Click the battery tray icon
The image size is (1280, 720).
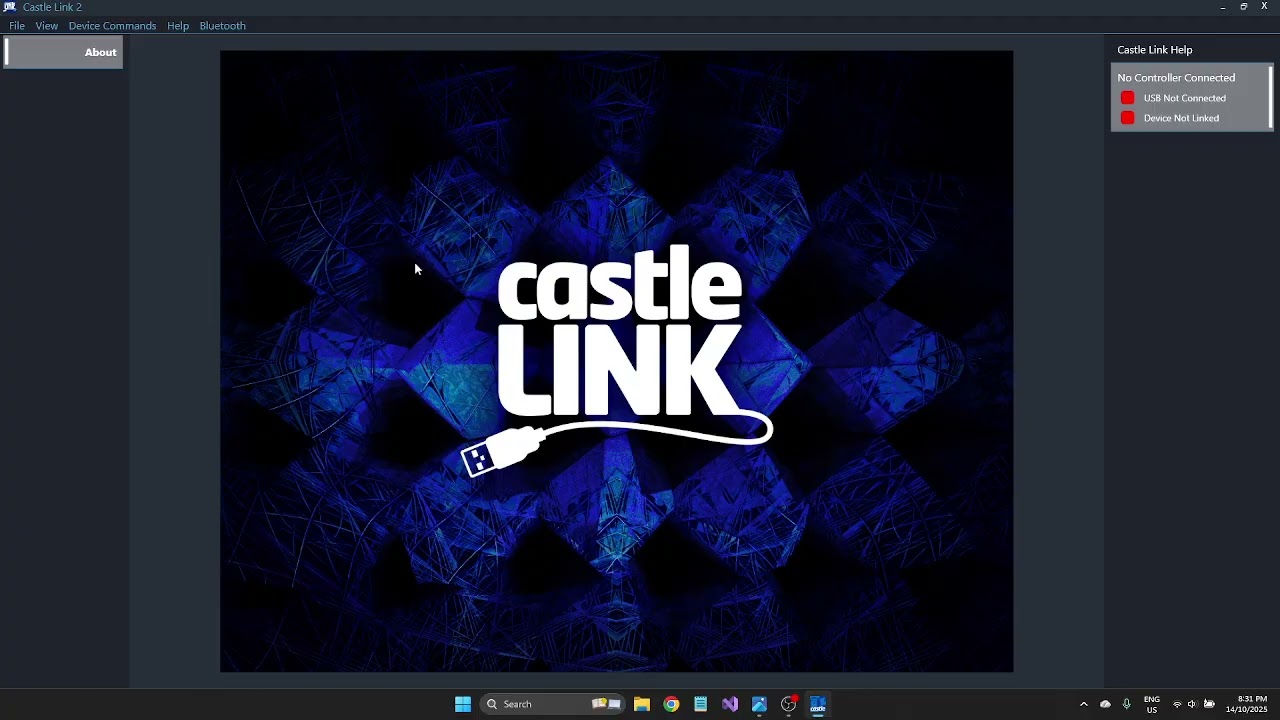pyautogui.click(x=1209, y=704)
